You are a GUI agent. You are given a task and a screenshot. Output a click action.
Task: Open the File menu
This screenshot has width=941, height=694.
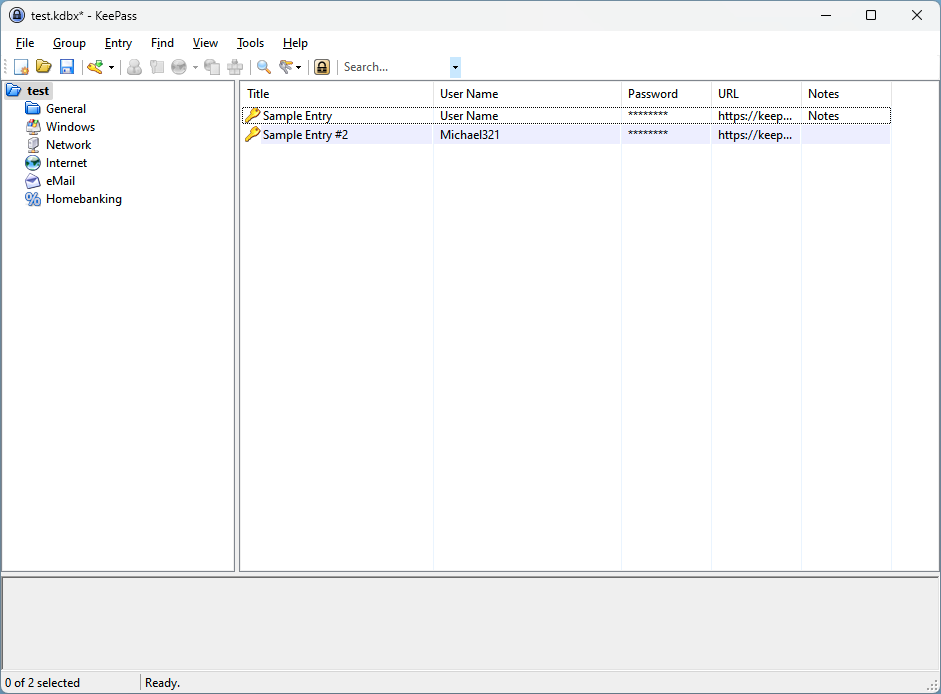coord(25,43)
